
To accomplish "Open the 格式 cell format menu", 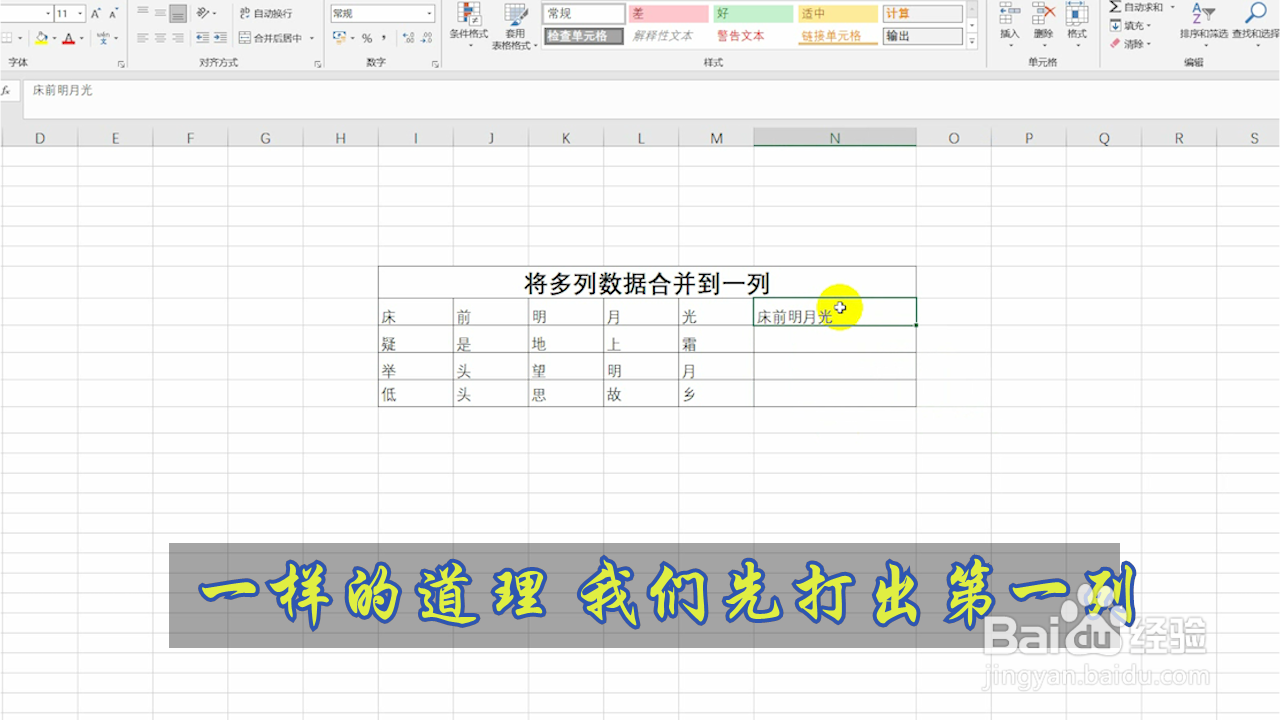I will tap(1077, 24).
